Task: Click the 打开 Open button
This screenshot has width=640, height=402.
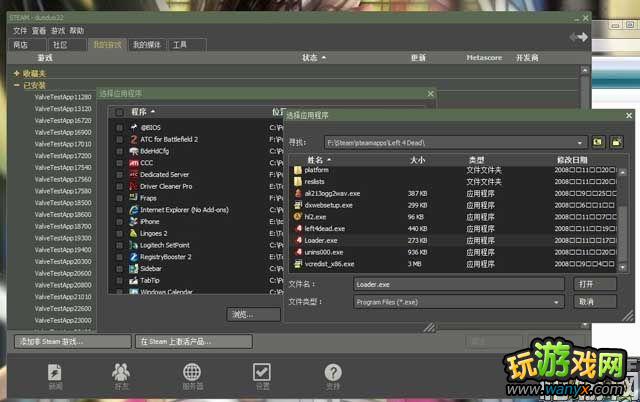Action: (x=595, y=284)
